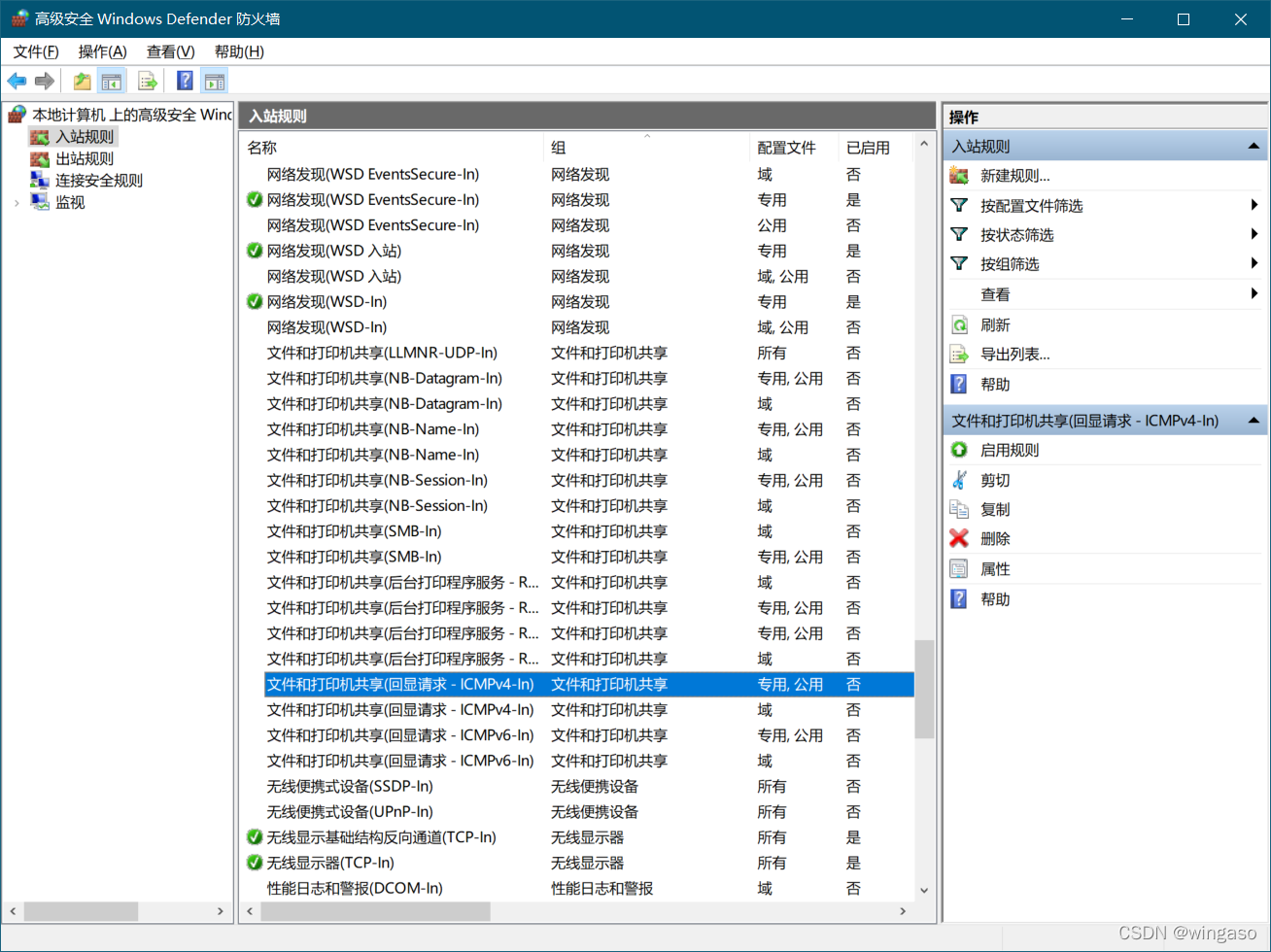Click green check icon of 网络发现(WSD-In) 专用 row
Viewport: 1271px width, 952px height.
[x=255, y=301]
